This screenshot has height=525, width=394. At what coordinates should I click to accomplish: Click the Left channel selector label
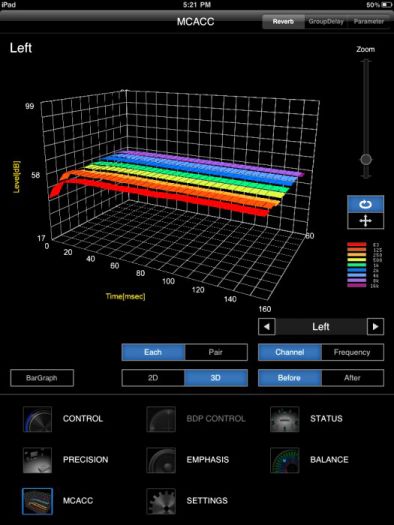[x=321, y=326]
